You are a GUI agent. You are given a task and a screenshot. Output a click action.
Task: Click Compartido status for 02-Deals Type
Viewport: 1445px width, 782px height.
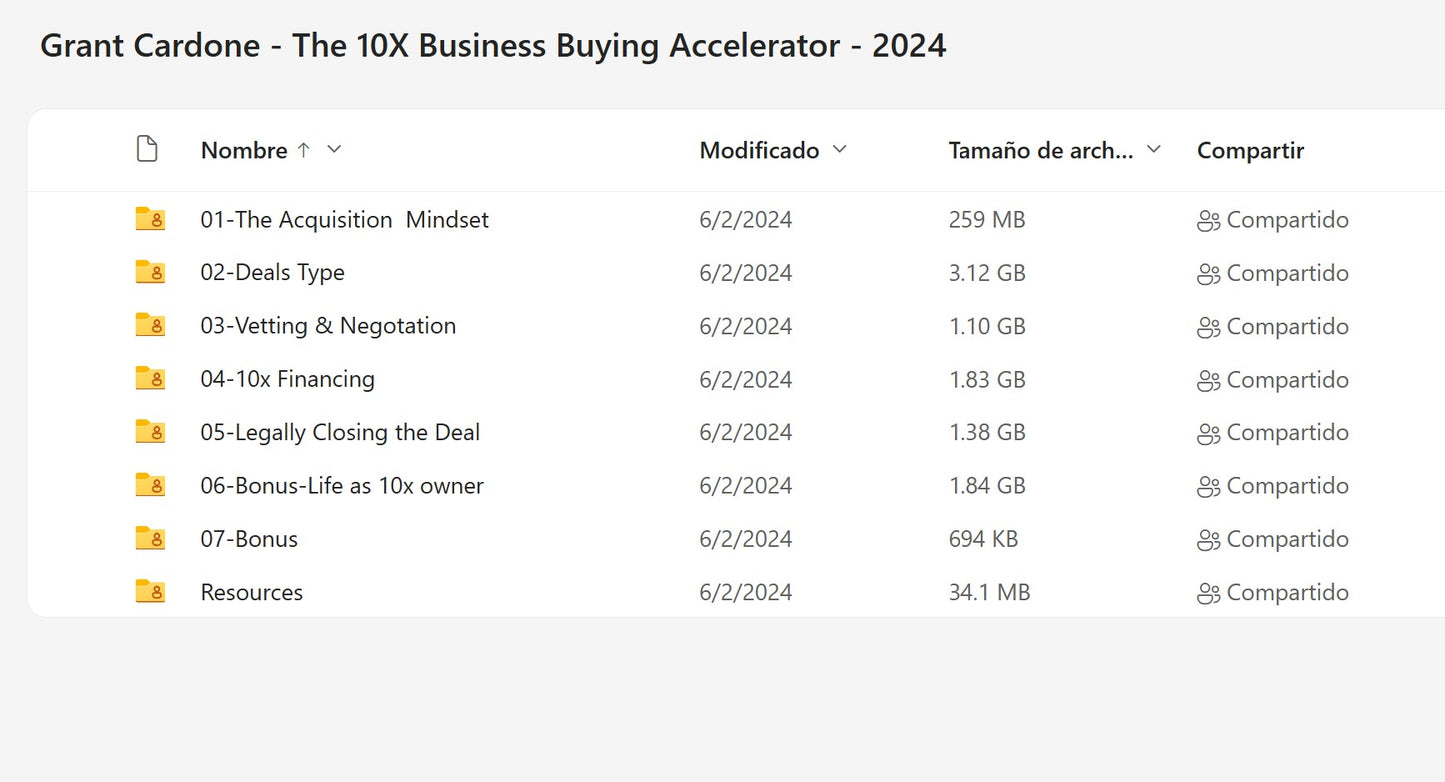click(x=1287, y=273)
